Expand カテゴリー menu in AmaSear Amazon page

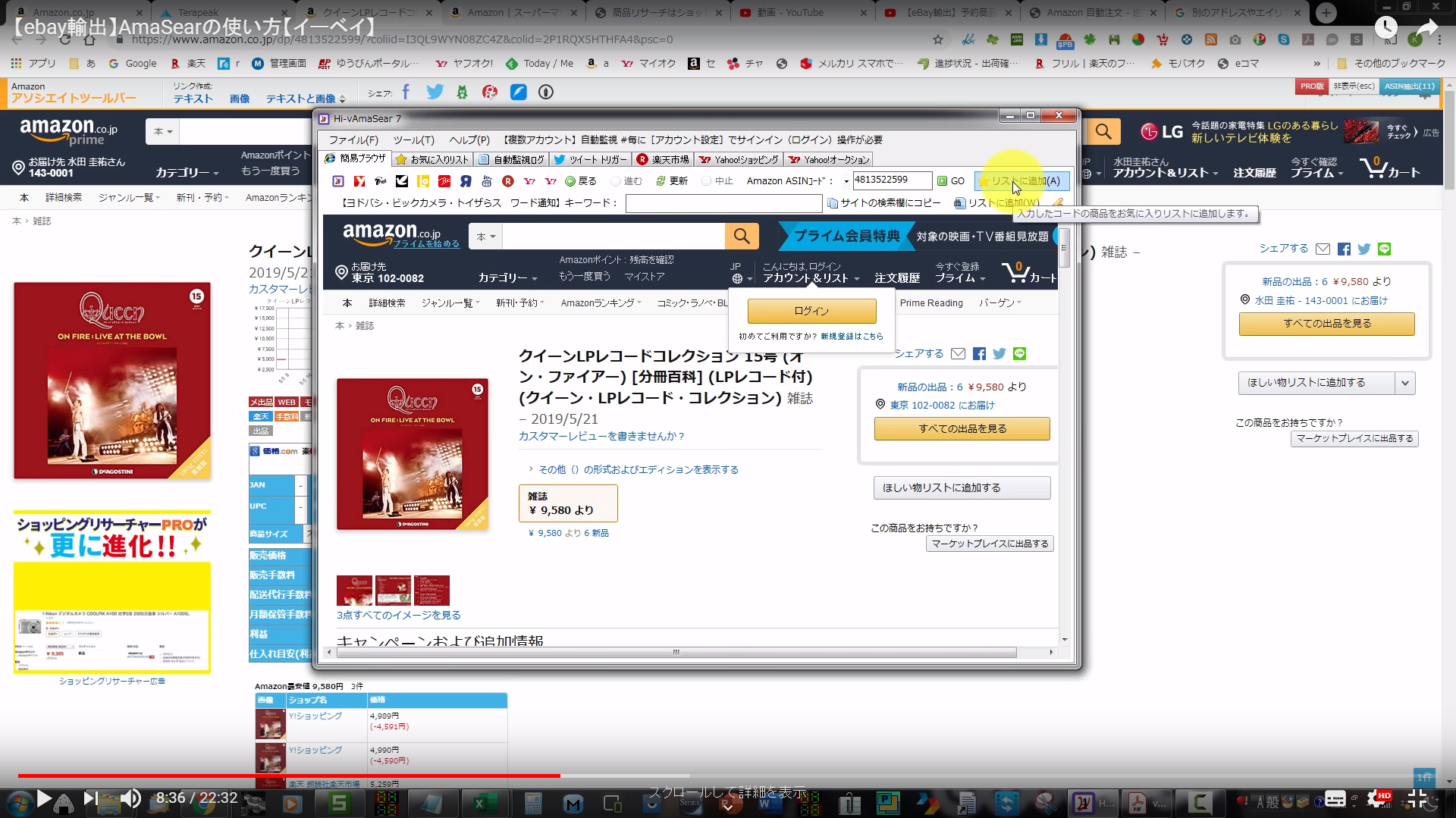coord(507,278)
